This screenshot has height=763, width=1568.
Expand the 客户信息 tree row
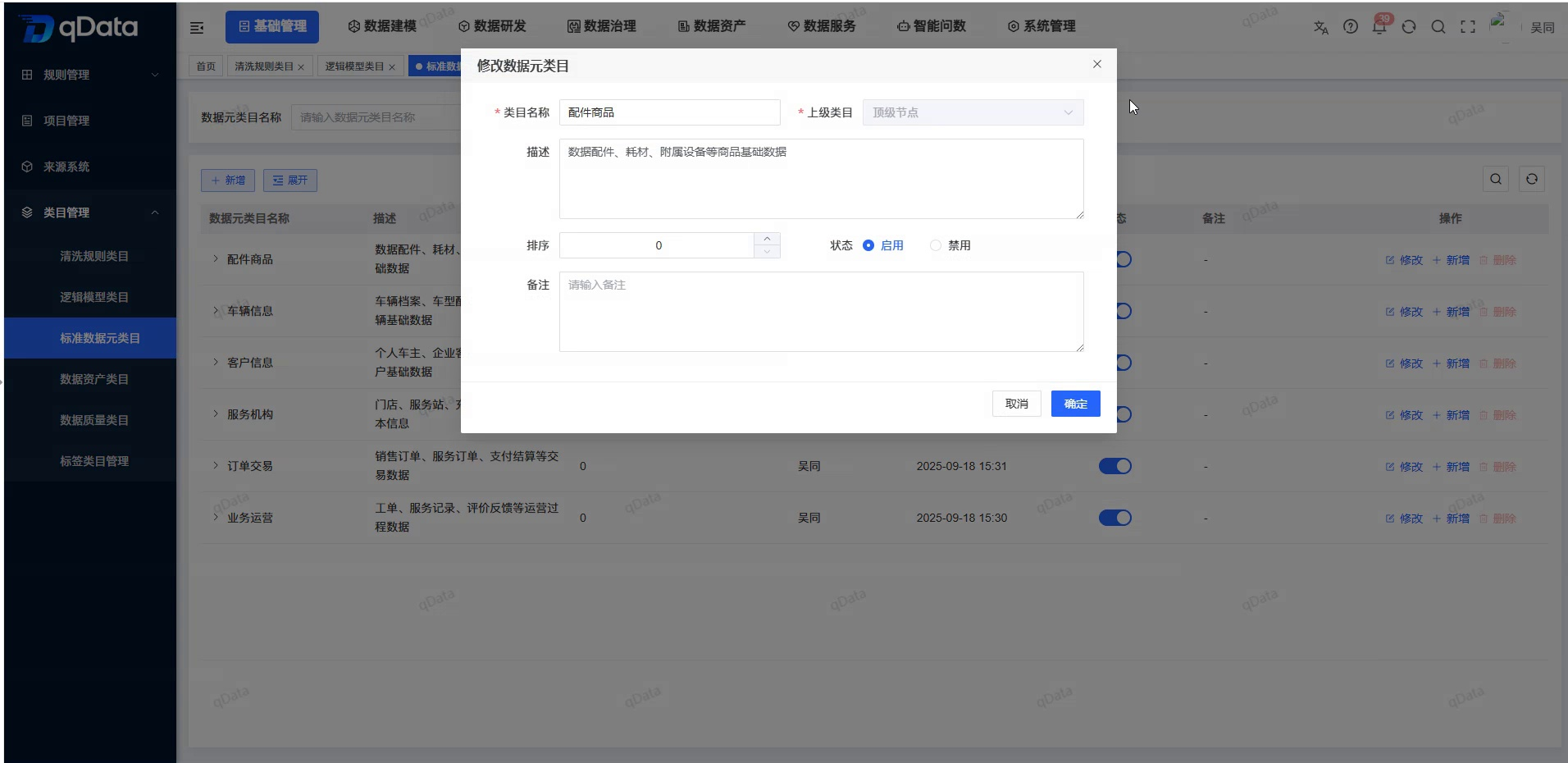click(x=216, y=363)
